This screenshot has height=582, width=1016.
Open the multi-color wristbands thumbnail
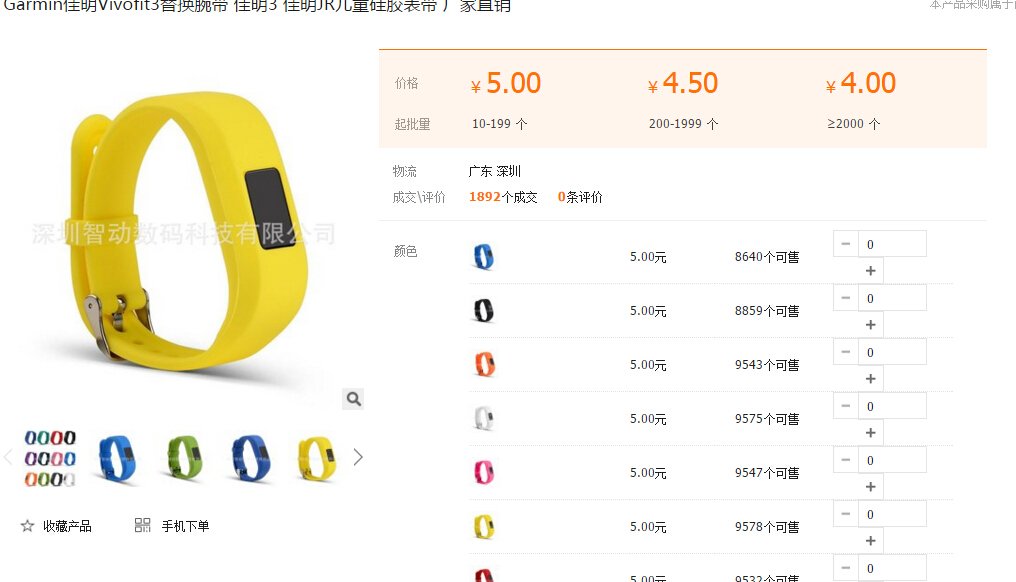50,458
